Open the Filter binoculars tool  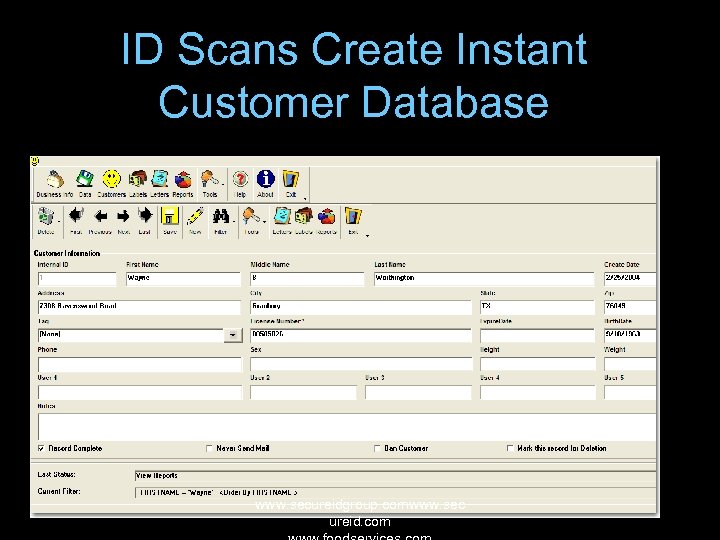pos(220,221)
